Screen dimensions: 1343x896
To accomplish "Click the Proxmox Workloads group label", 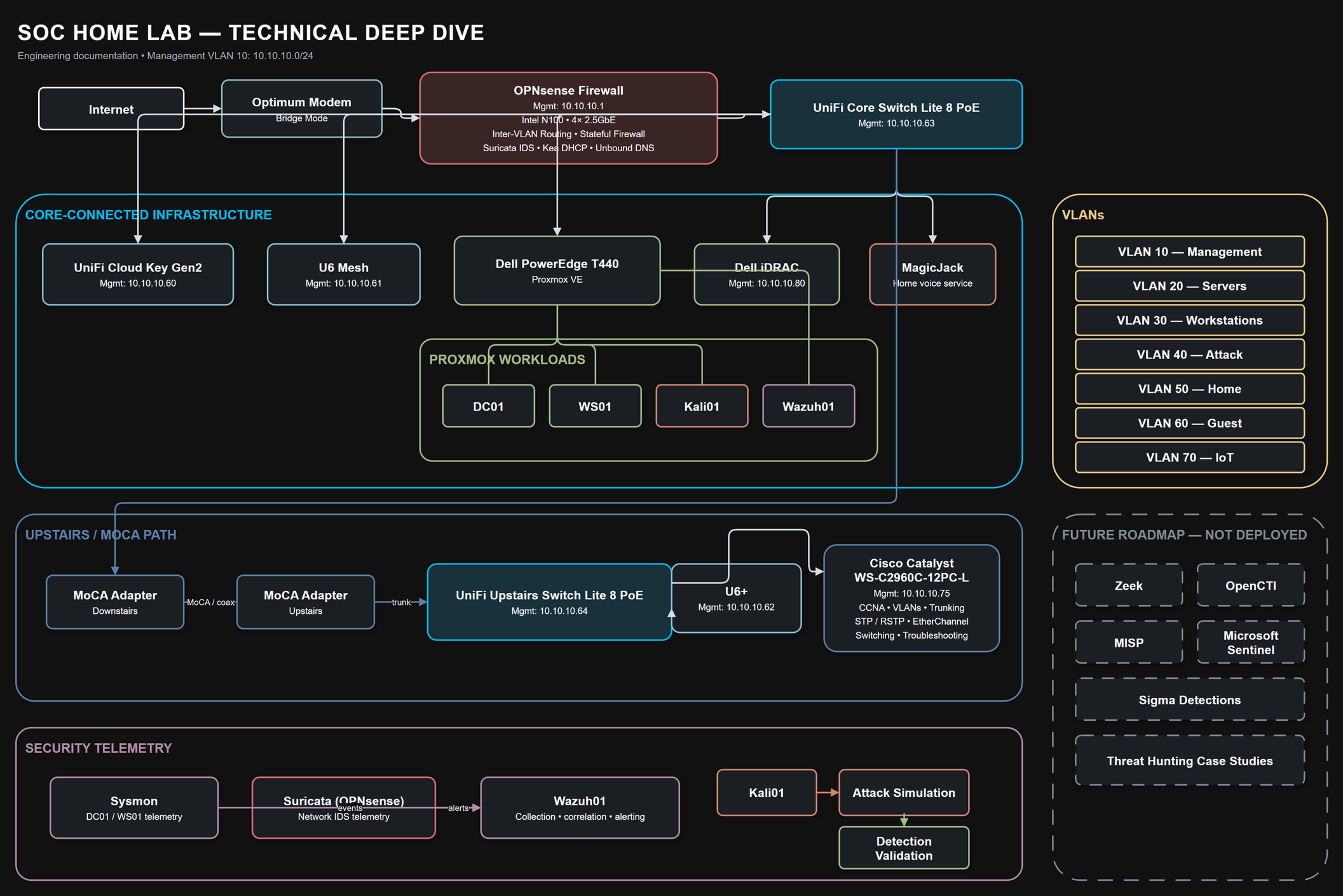I will tap(507, 360).
